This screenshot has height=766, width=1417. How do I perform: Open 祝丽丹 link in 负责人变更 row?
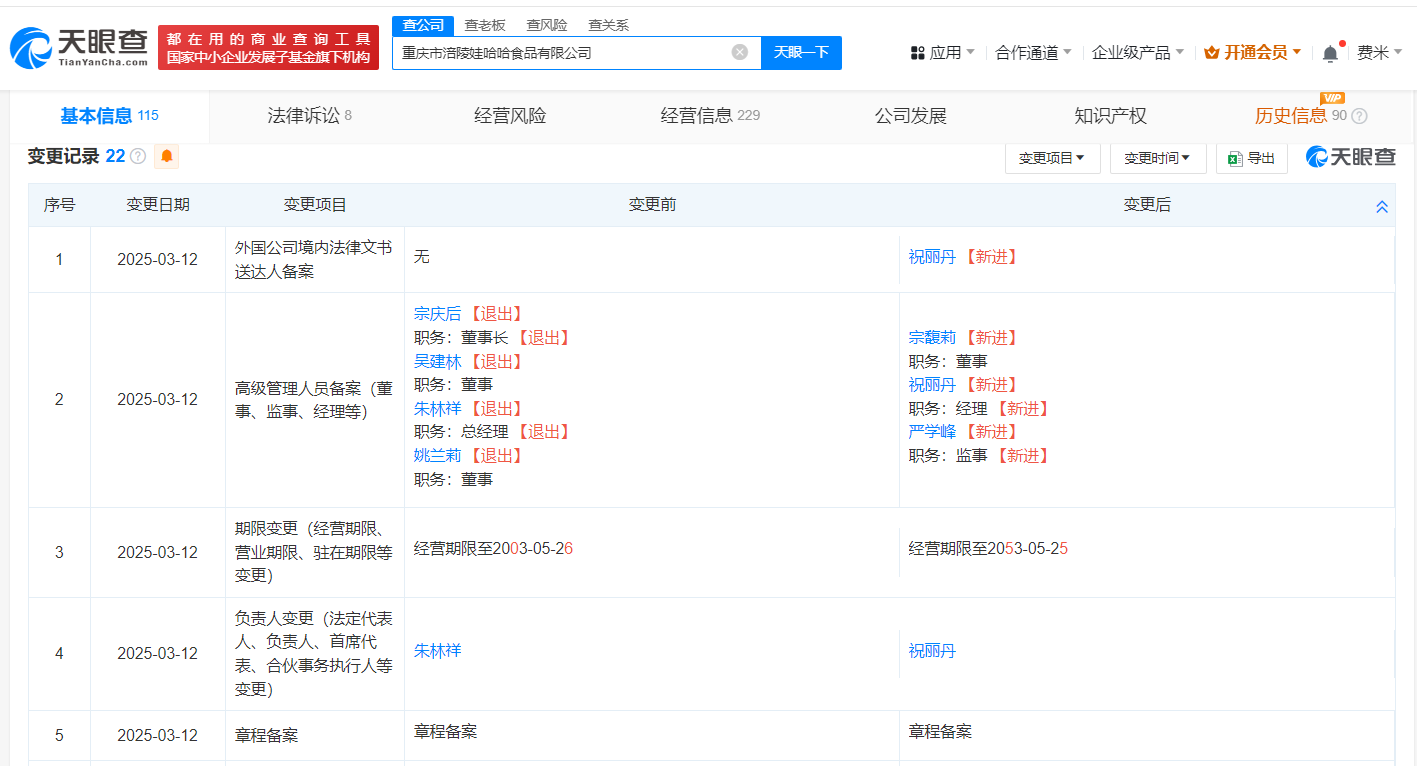932,651
